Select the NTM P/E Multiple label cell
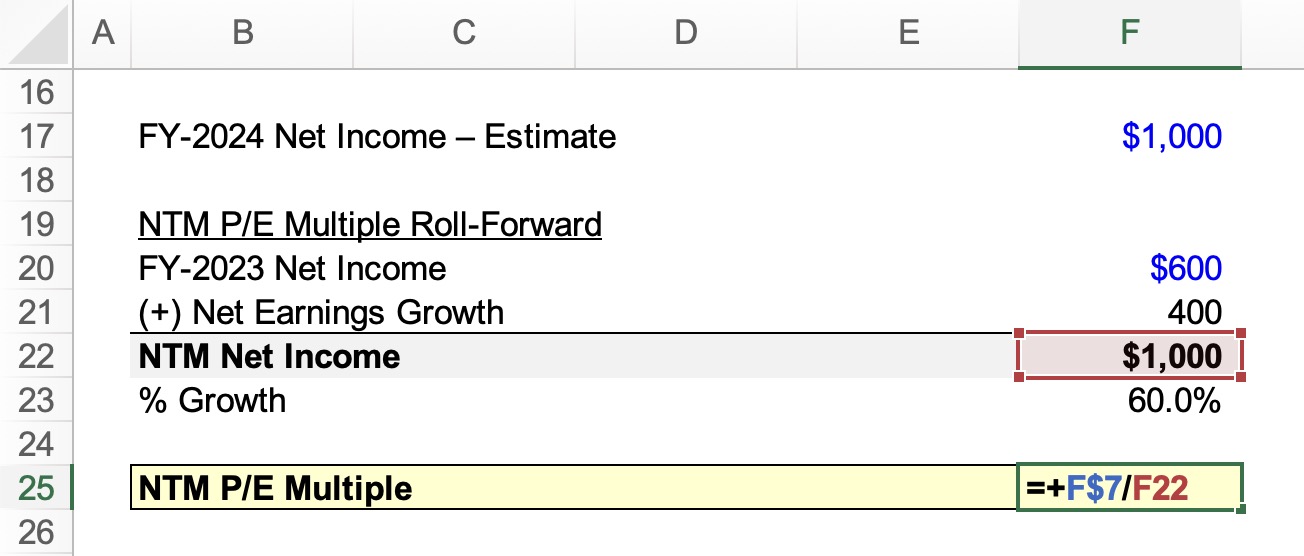This screenshot has width=1304, height=556. 574,488
